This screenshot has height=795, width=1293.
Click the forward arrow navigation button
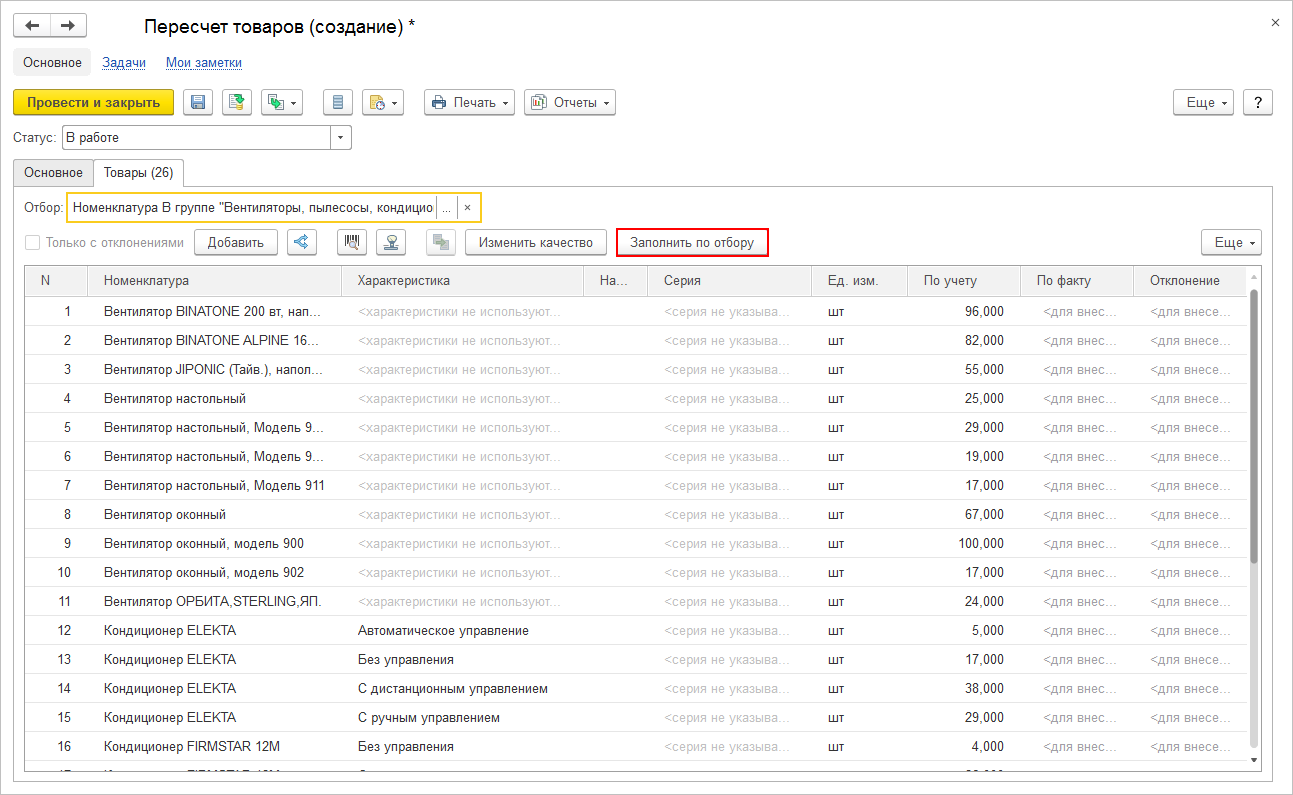tap(68, 26)
